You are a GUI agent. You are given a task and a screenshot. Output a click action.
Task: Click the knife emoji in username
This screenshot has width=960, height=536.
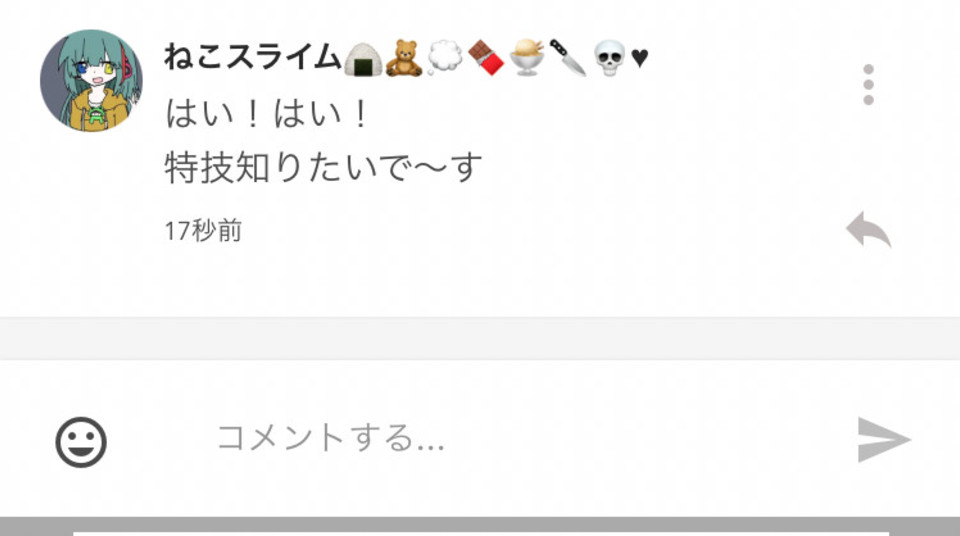pos(568,58)
